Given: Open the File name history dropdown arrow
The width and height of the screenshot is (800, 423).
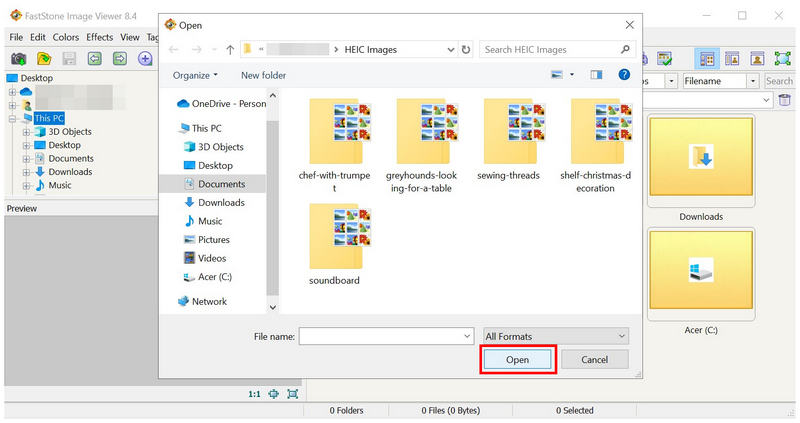Looking at the screenshot, I should pos(467,336).
